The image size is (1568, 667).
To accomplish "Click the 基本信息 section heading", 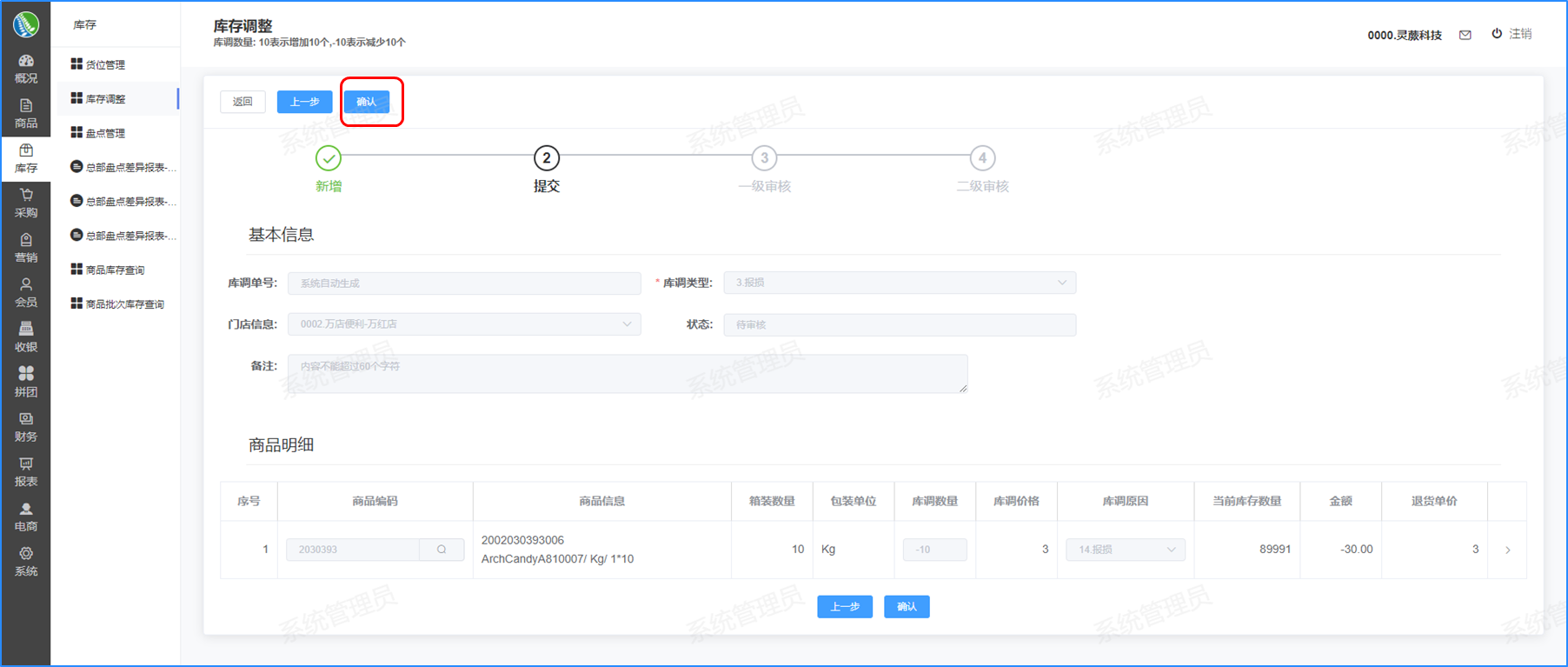I will (x=281, y=235).
